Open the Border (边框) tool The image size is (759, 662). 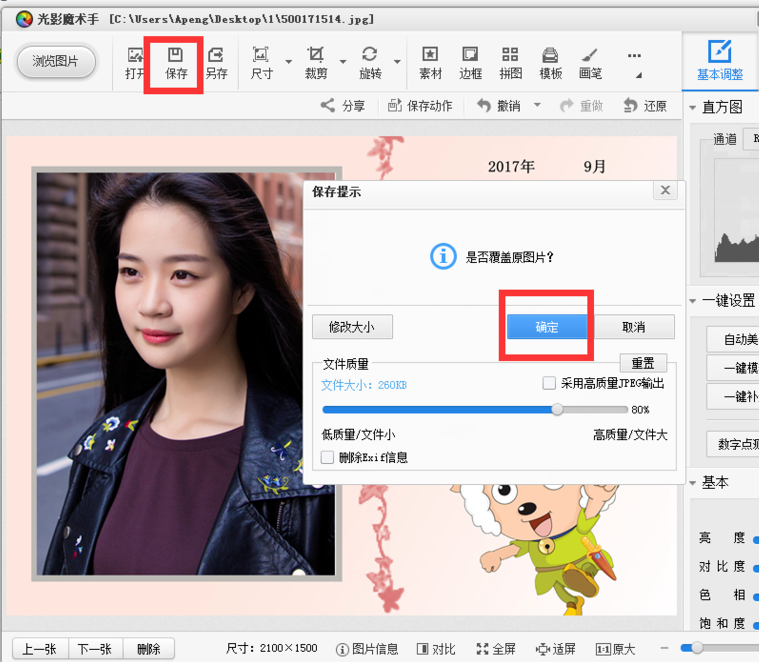click(470, 63)
